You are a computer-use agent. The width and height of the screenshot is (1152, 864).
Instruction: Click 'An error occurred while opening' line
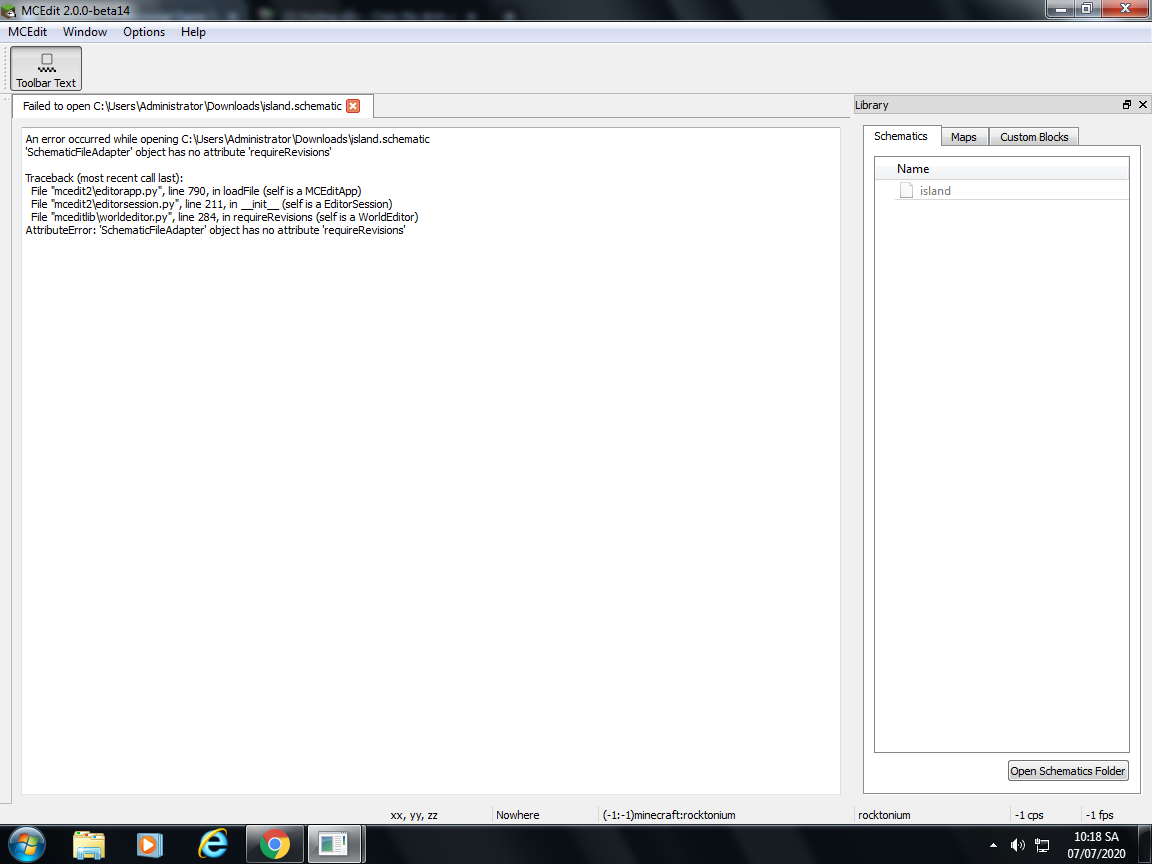228,139
